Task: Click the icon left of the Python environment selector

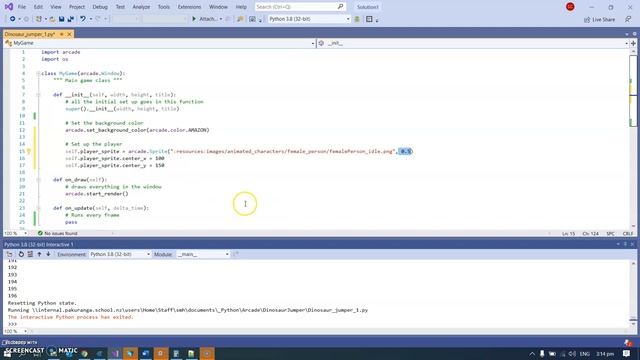Action: 252,19
